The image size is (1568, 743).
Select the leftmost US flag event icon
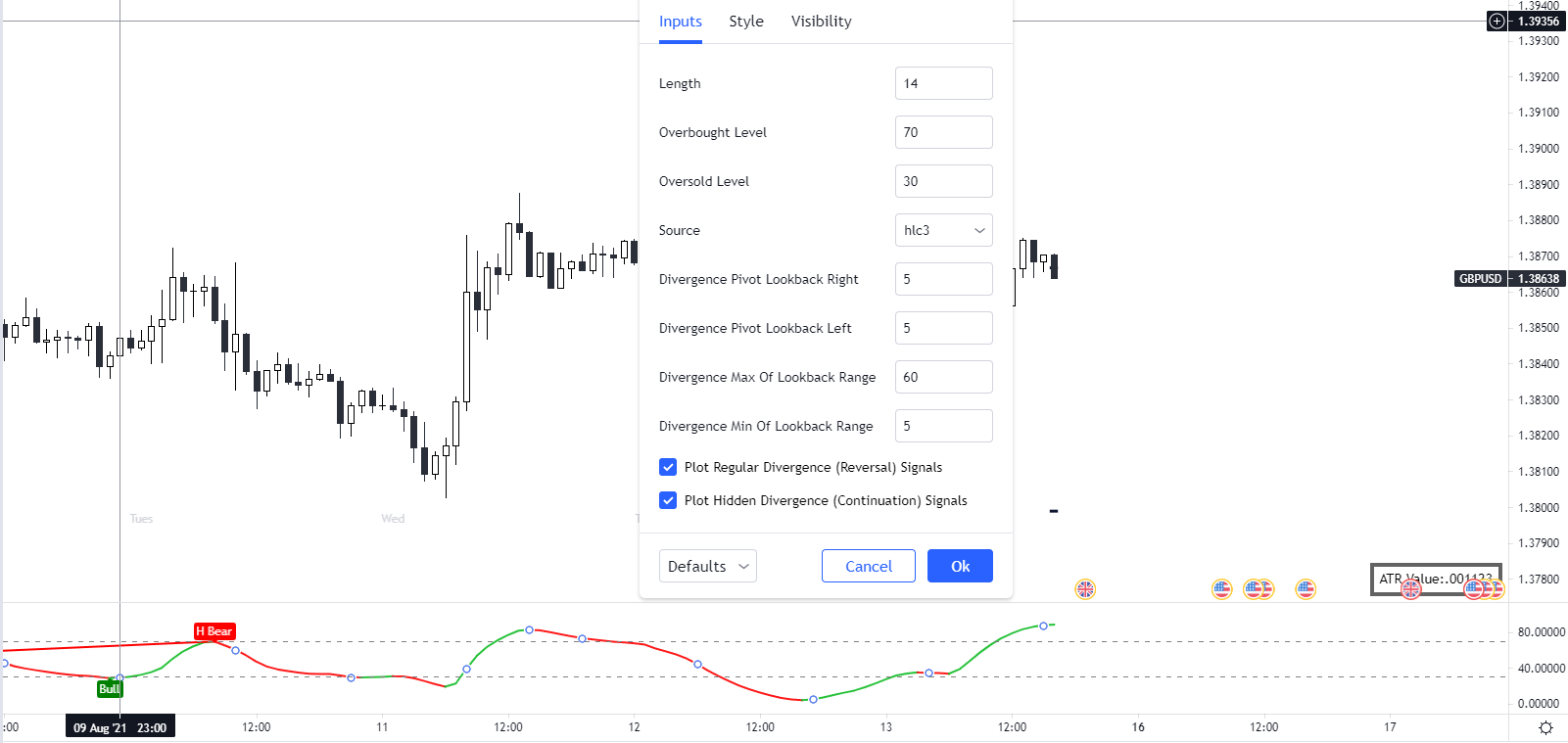[1221, 588]
